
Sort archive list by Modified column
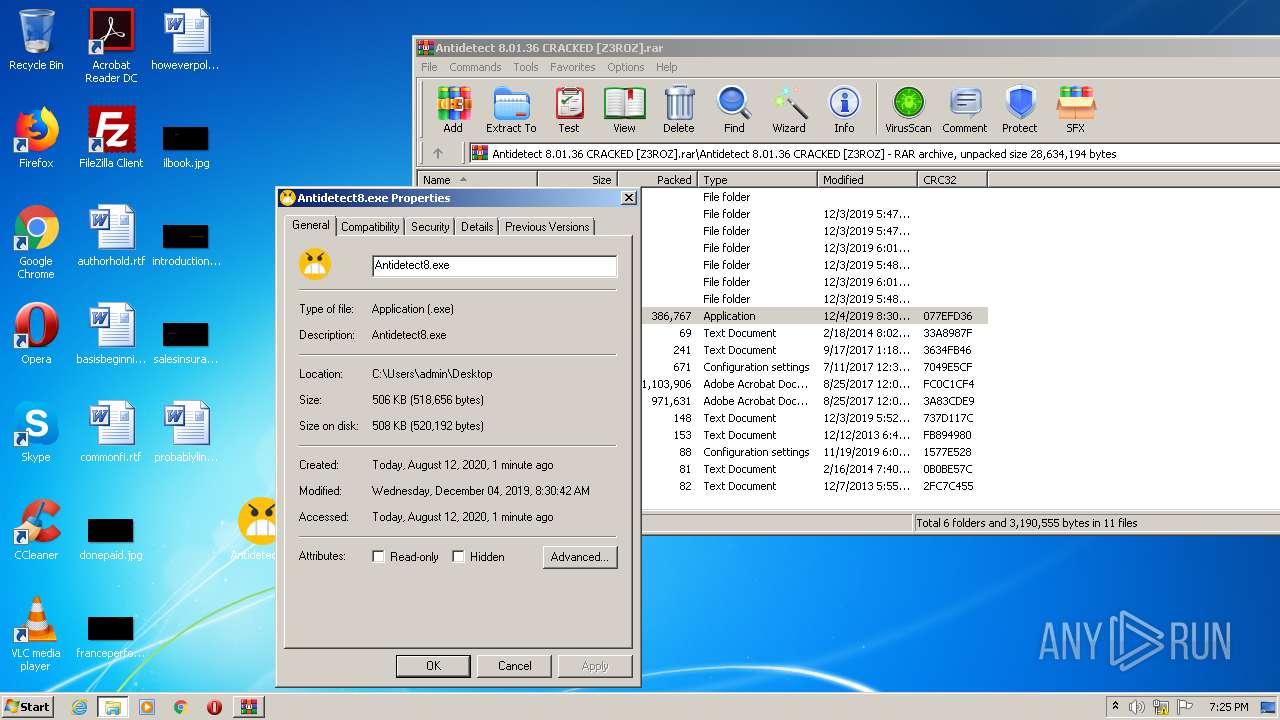point(867,180)
